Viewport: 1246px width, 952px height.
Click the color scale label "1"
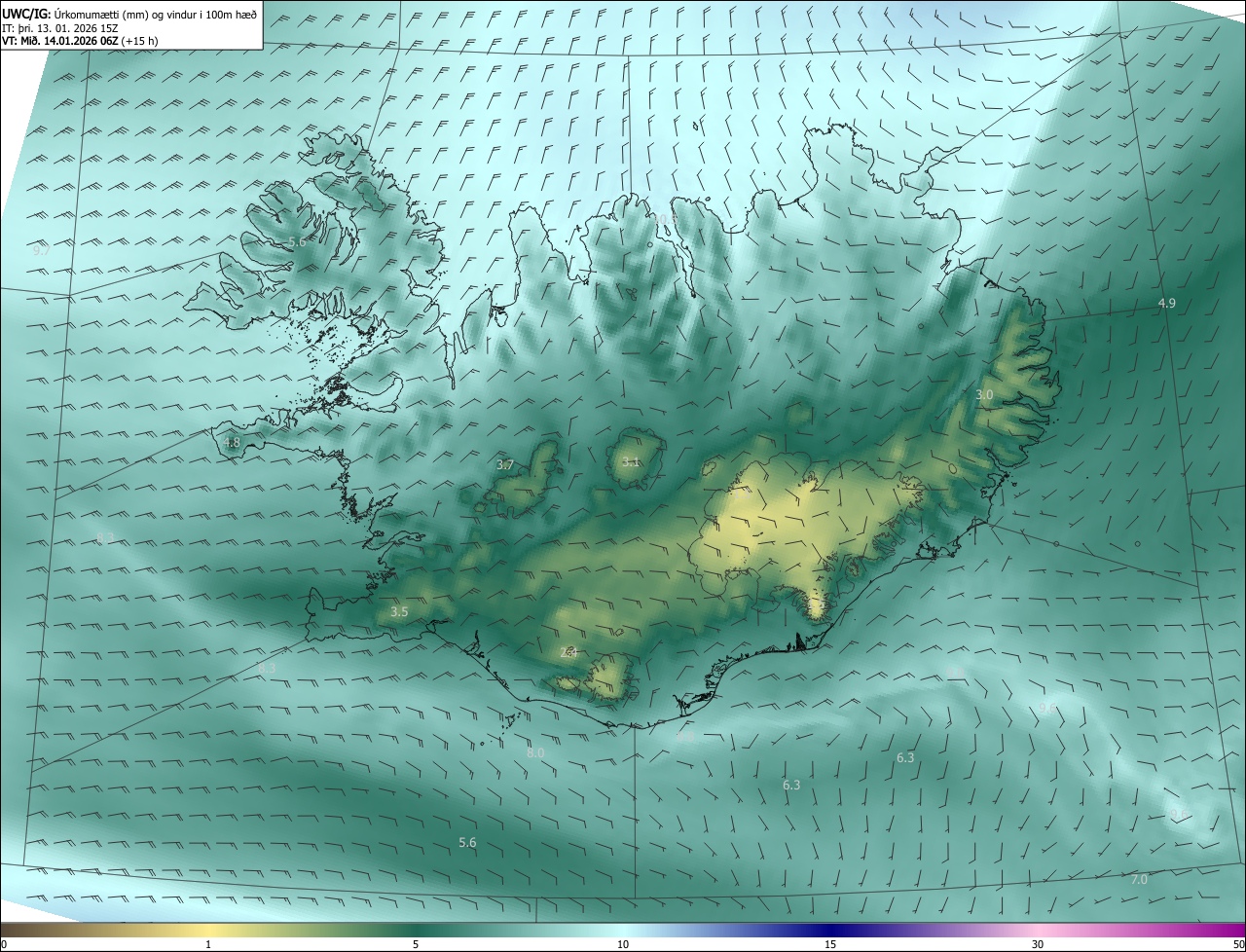coord(208,944)
